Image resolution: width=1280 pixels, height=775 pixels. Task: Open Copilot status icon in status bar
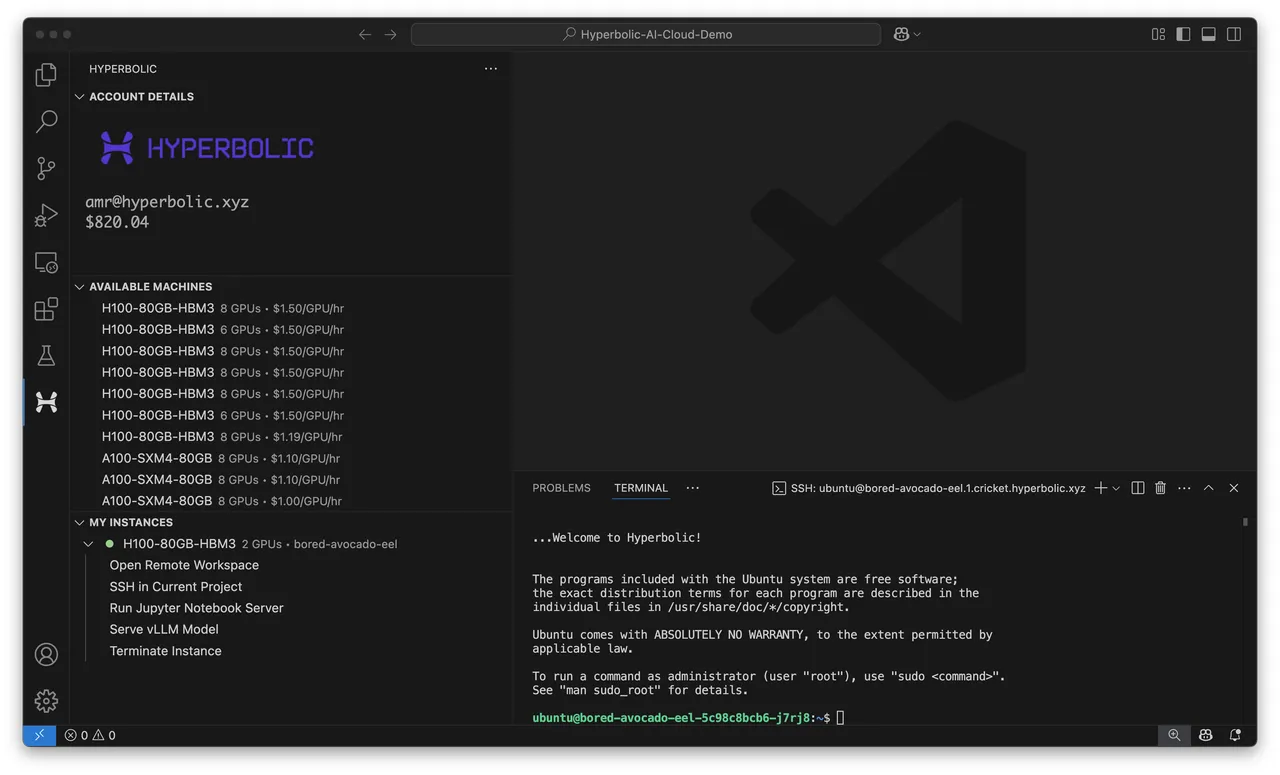pos(1206,735)
